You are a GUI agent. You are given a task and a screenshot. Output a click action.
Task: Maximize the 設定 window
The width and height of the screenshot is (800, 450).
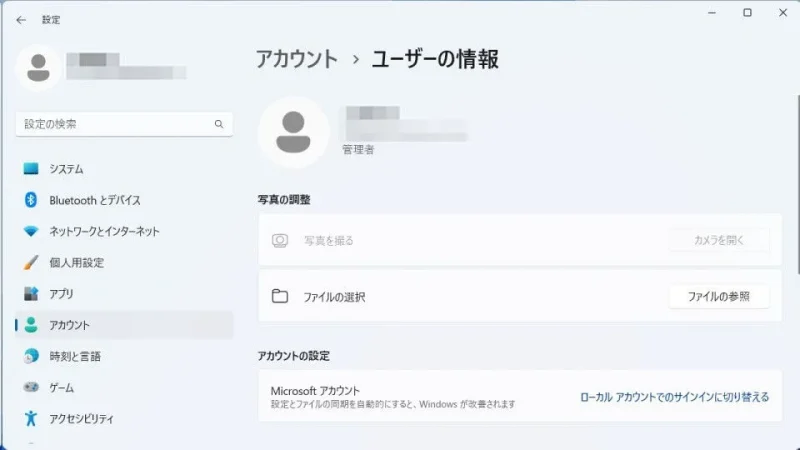[747, 13]
